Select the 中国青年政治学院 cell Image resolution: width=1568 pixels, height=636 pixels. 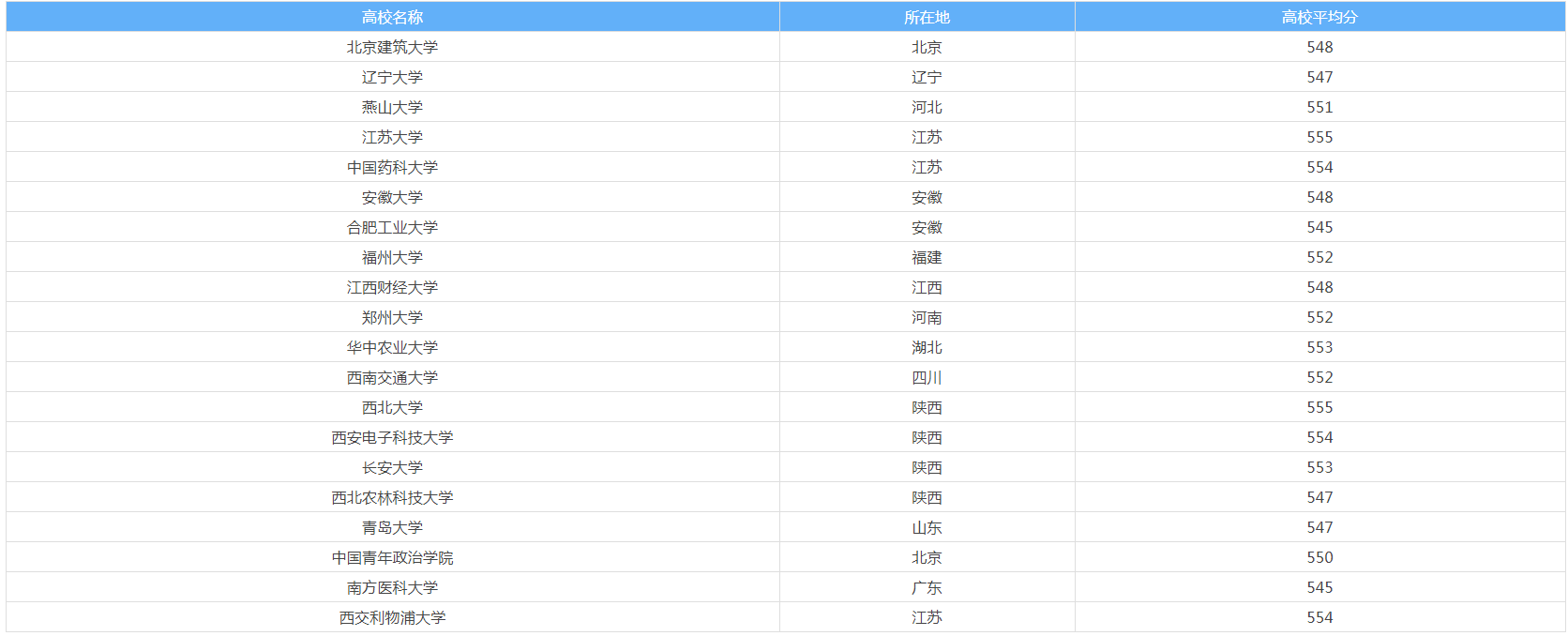tap(392, 557)
